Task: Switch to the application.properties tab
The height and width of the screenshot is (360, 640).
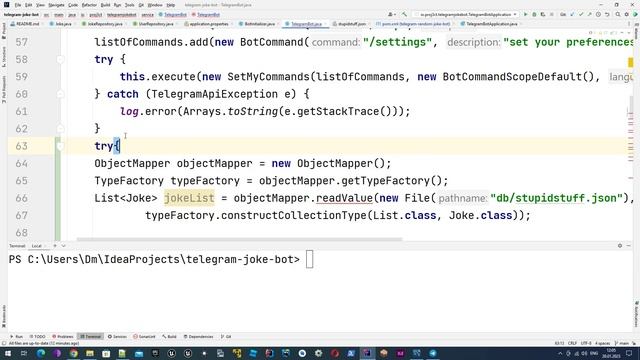Action: point(207,24)
